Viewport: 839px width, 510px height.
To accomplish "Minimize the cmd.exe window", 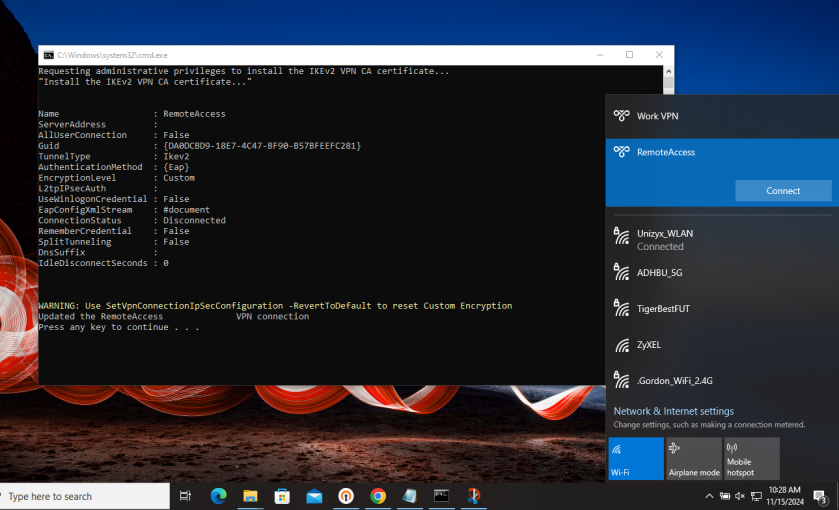I will [x=600, y=55].
